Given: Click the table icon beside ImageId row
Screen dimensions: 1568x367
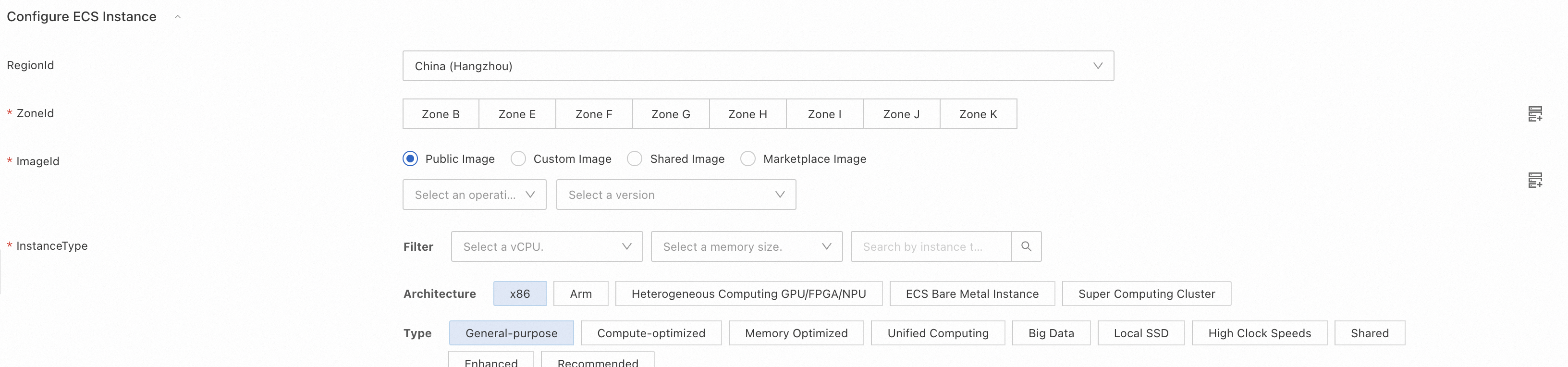Looking at the screenshot, I should click(1534, 180).
